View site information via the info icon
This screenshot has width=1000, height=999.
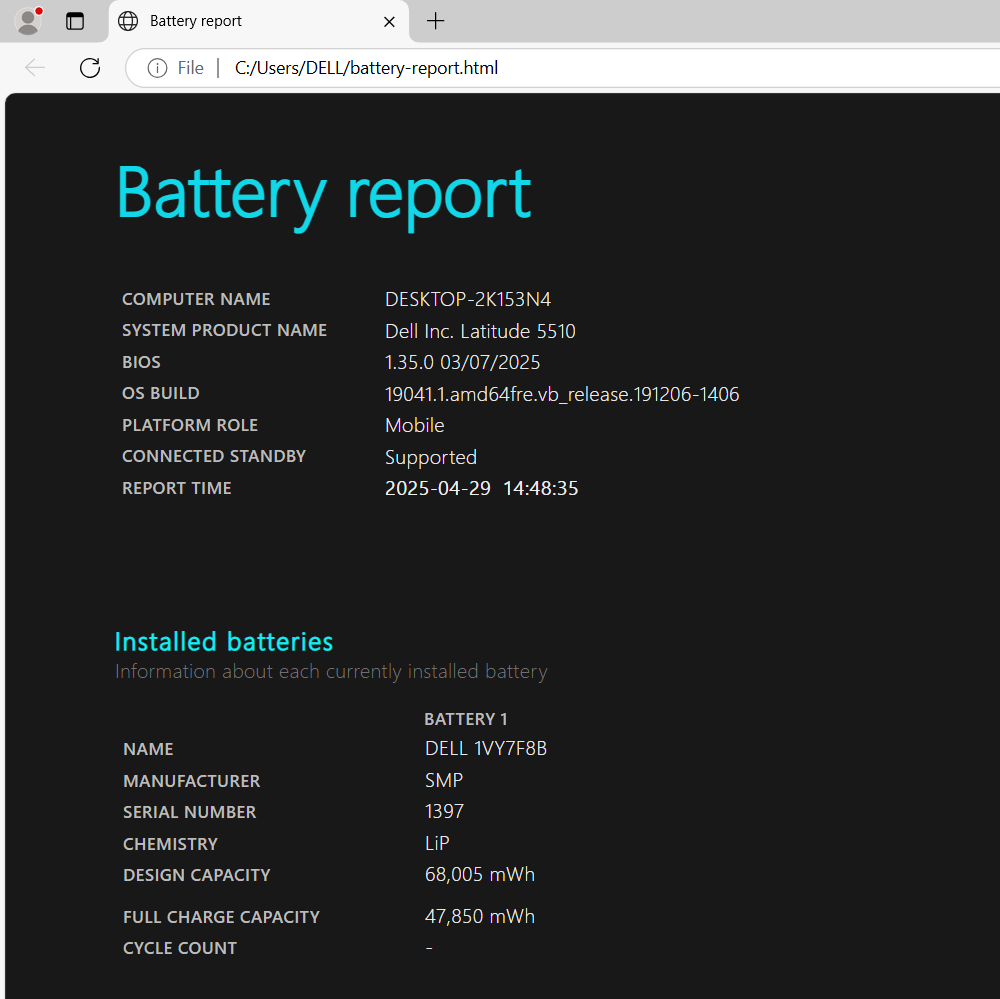[157, 68]
